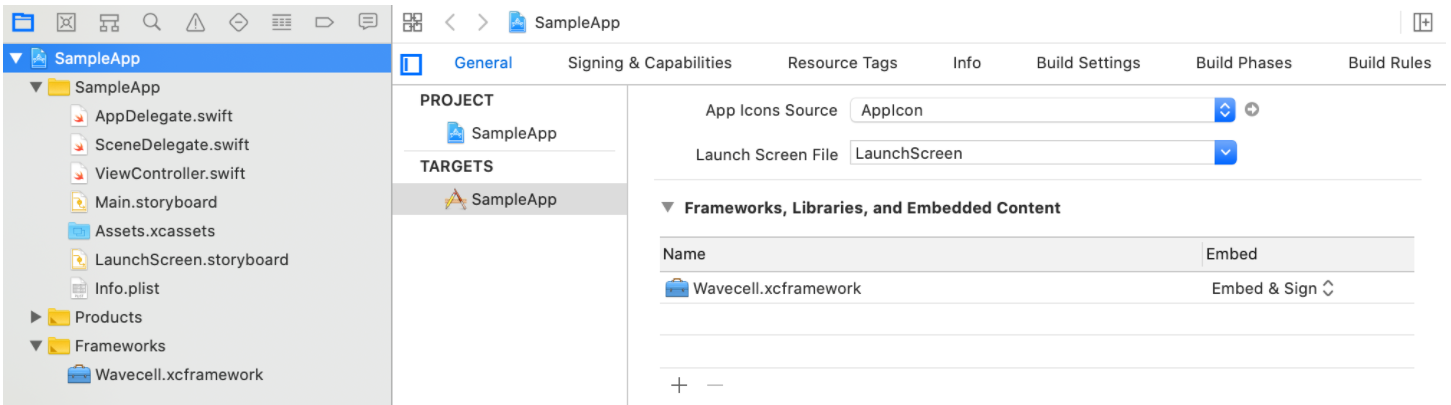Collapse the Frameworks folder in navigator
1451x405 pixels.
(x=36, y=346)
